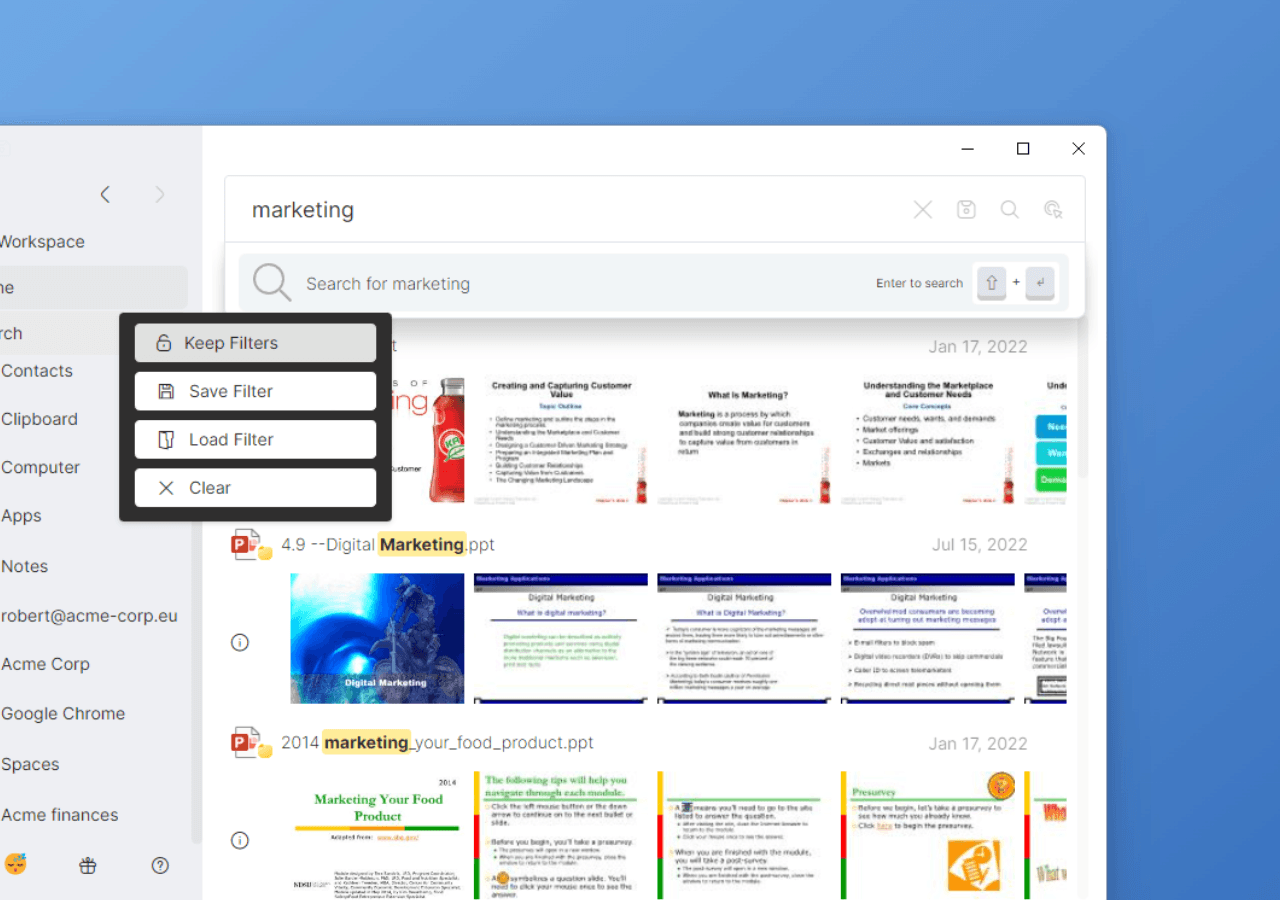Viewport: 1280px width, 900px height.
Task: Open the blue Digital Marketing cover slide thumbnail
Action: [x=377, y=638]
